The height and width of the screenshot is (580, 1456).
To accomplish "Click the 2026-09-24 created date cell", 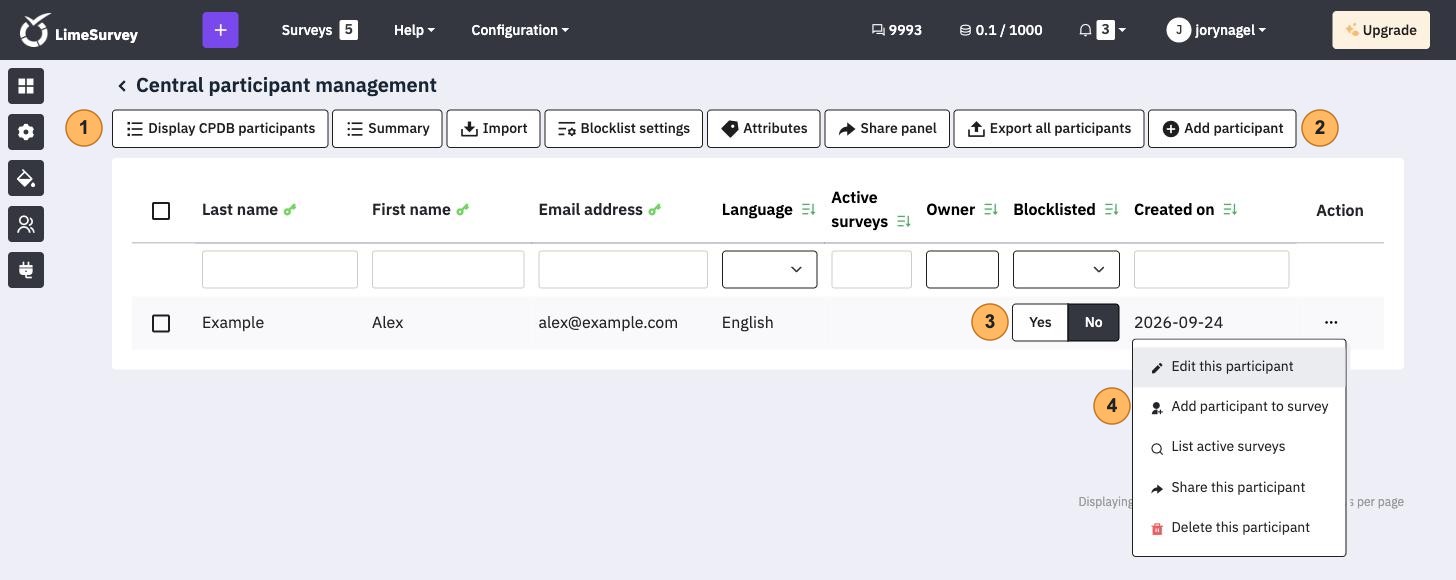I will tap(1178, 323).
